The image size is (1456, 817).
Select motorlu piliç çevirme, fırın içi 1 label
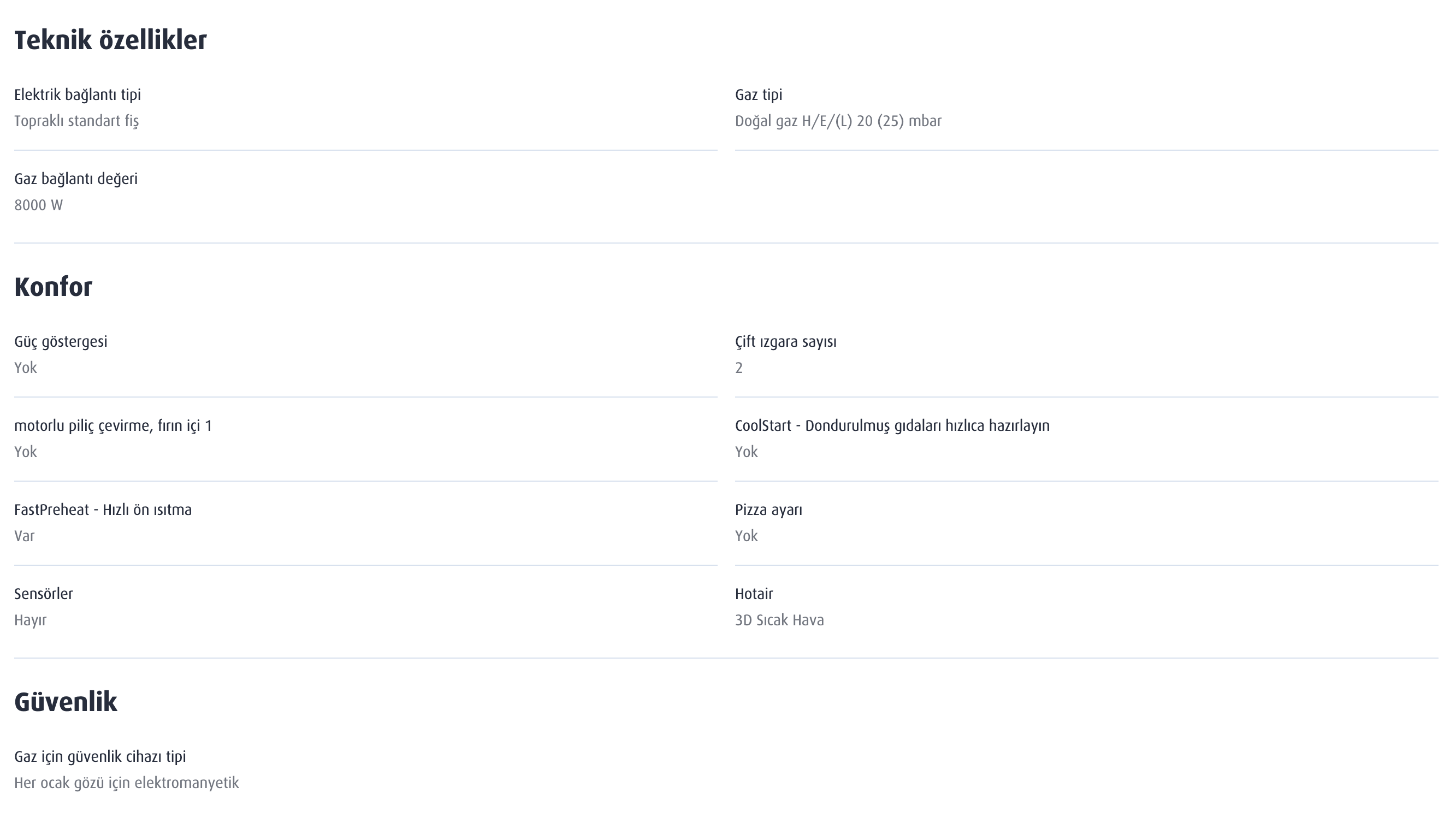click(113, 427)
